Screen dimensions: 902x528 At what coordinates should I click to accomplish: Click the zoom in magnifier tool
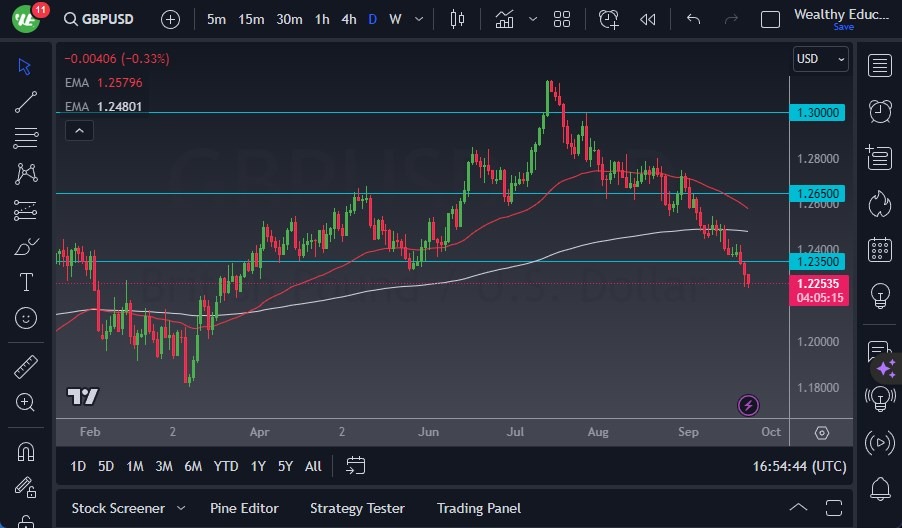coord(26,402)
